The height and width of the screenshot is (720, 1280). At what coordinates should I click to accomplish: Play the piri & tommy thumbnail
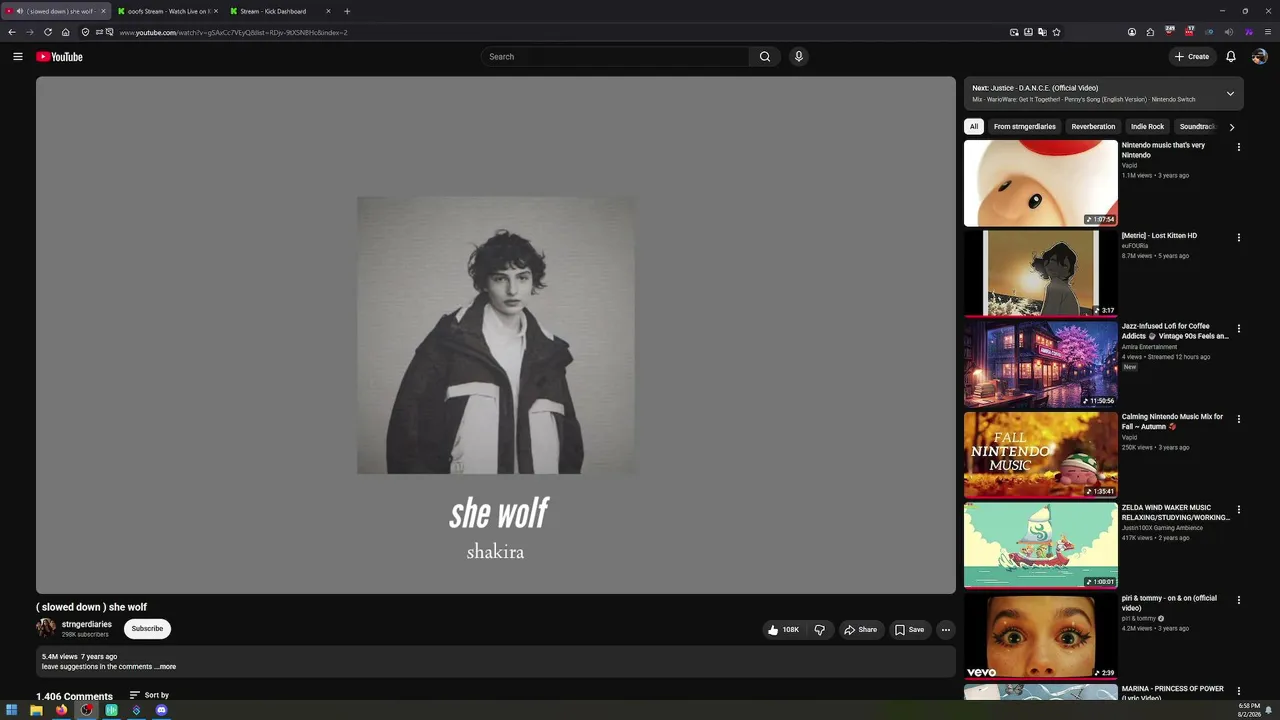(1041, 637)
